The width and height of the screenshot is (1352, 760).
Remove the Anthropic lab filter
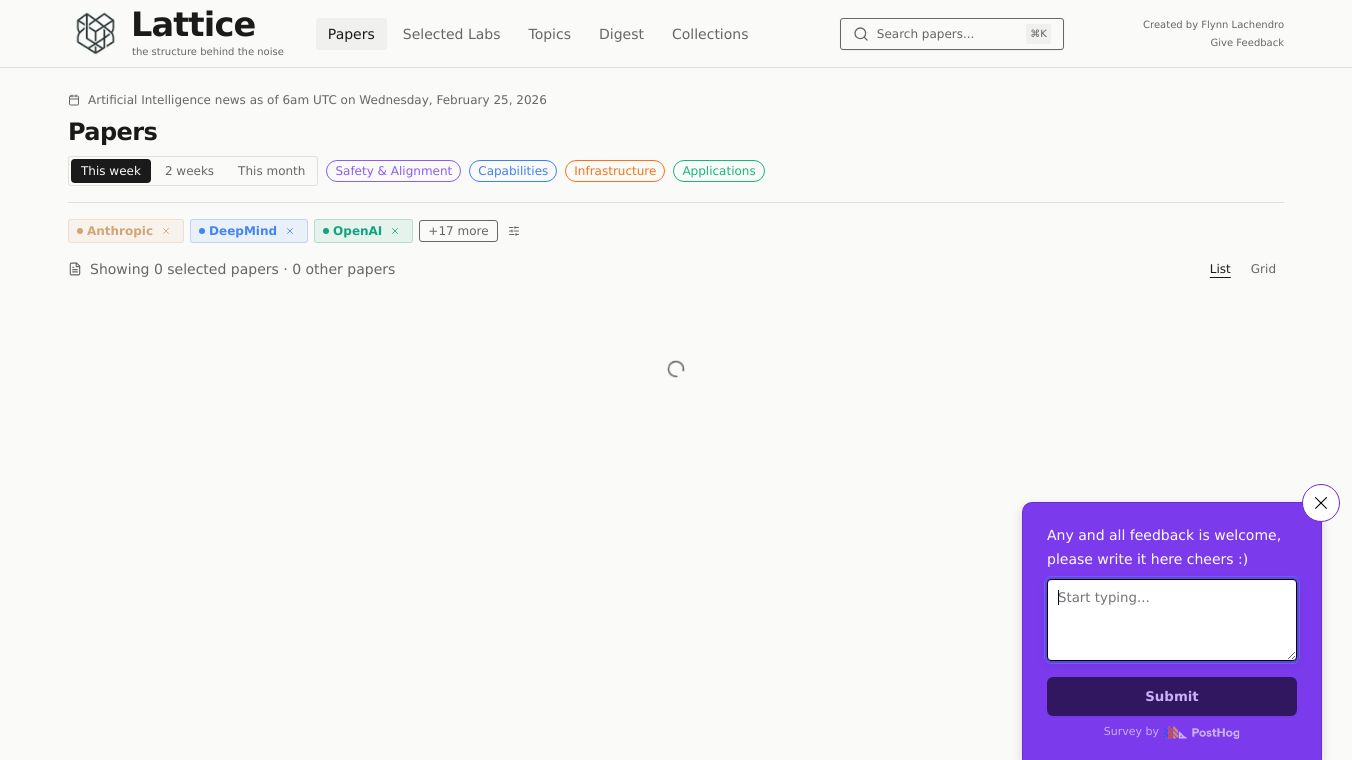pyautogui.click(x=166, y=231)
